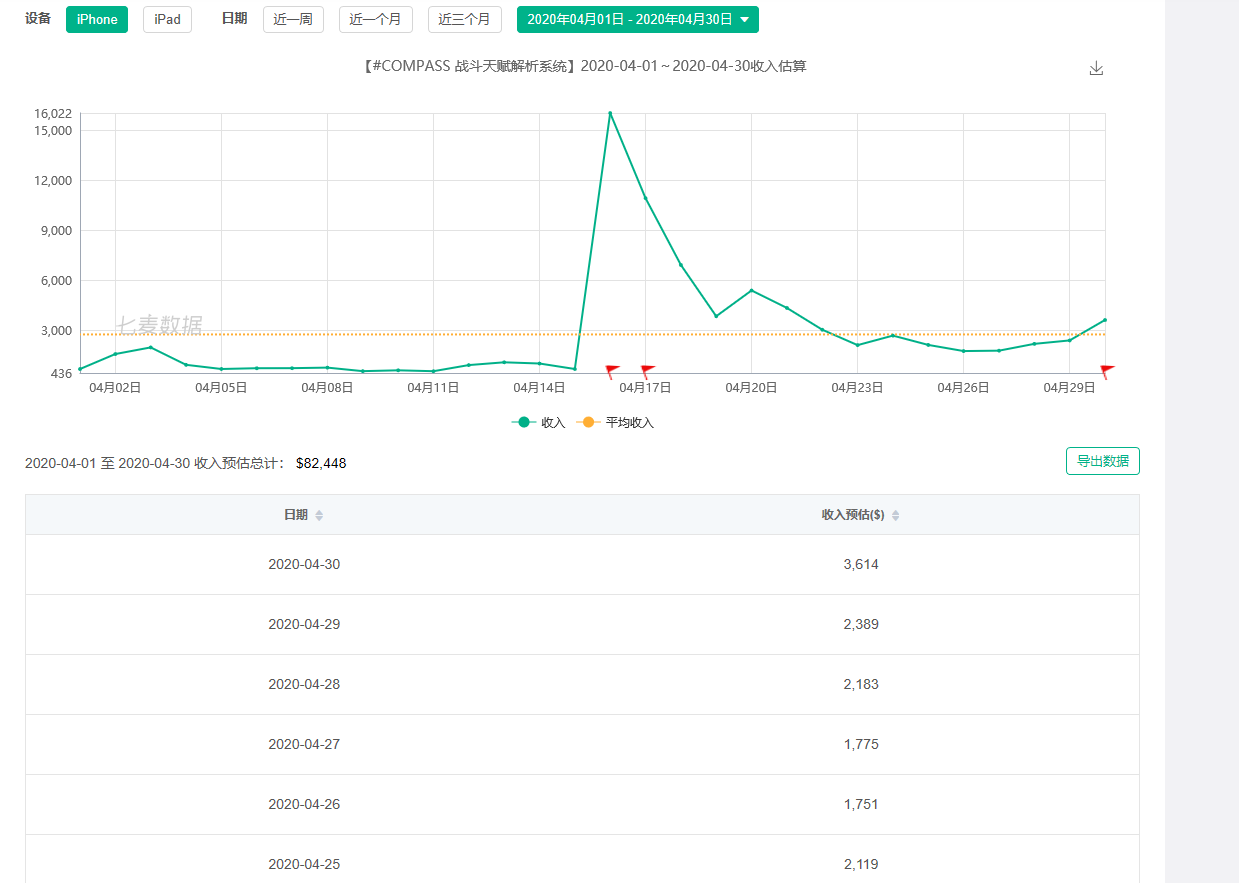Click the red flag marker near 04月16日
Image resolution: width=1239 pixels, height=883 pixels.
point(612,372)
